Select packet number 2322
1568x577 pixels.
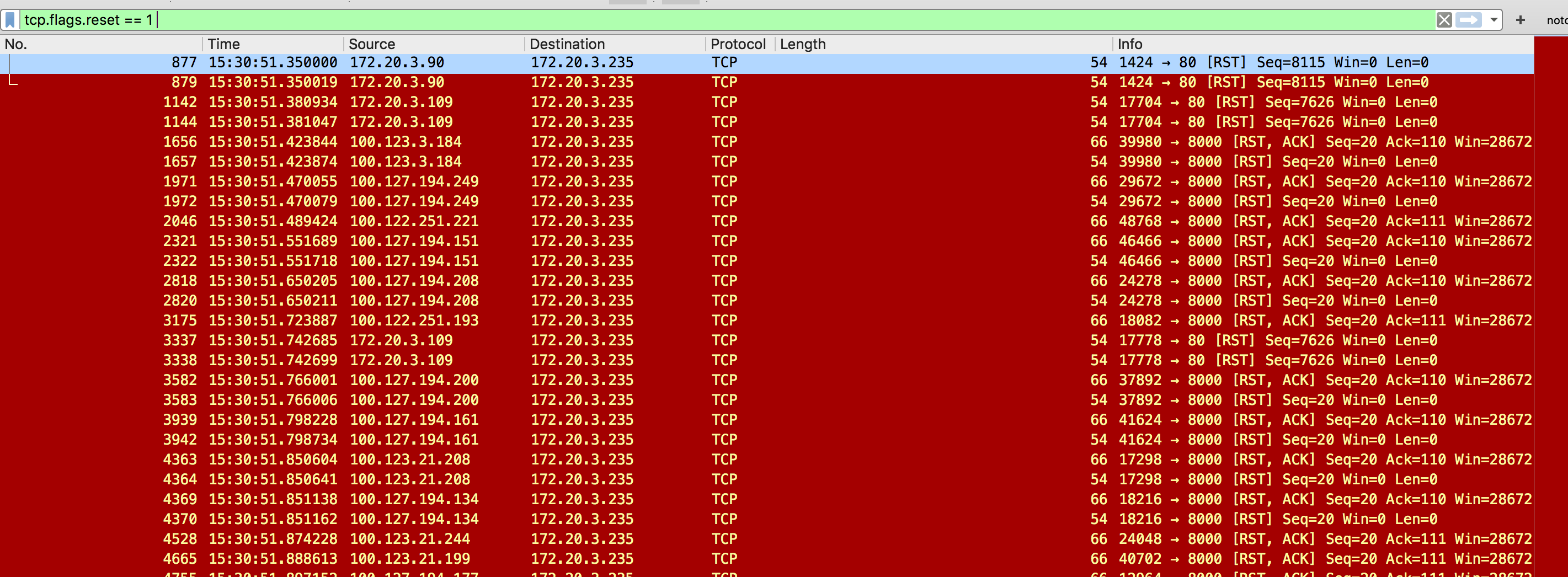point(767,261)
